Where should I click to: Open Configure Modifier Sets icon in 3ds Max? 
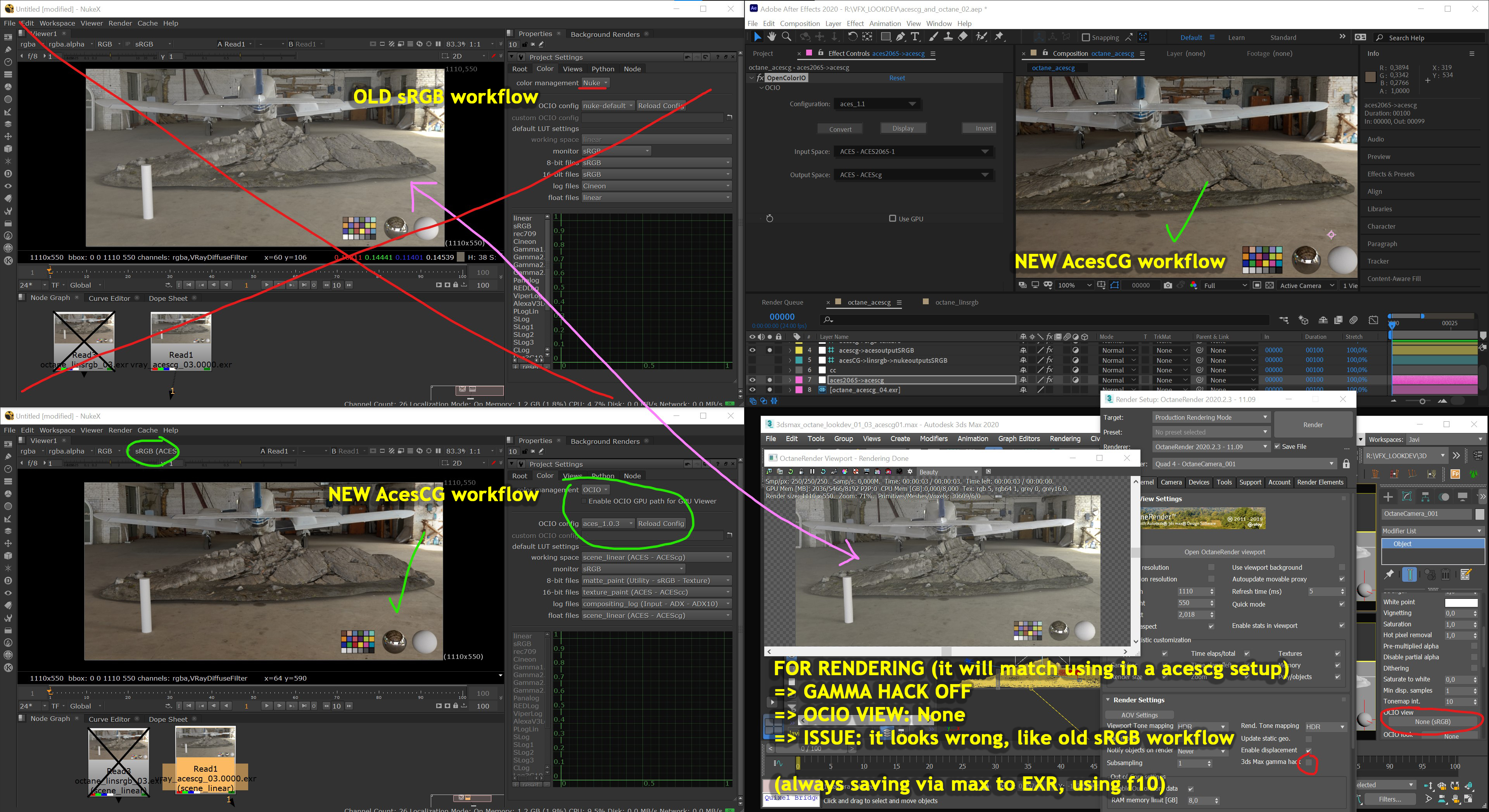[x=1466, y=574]
